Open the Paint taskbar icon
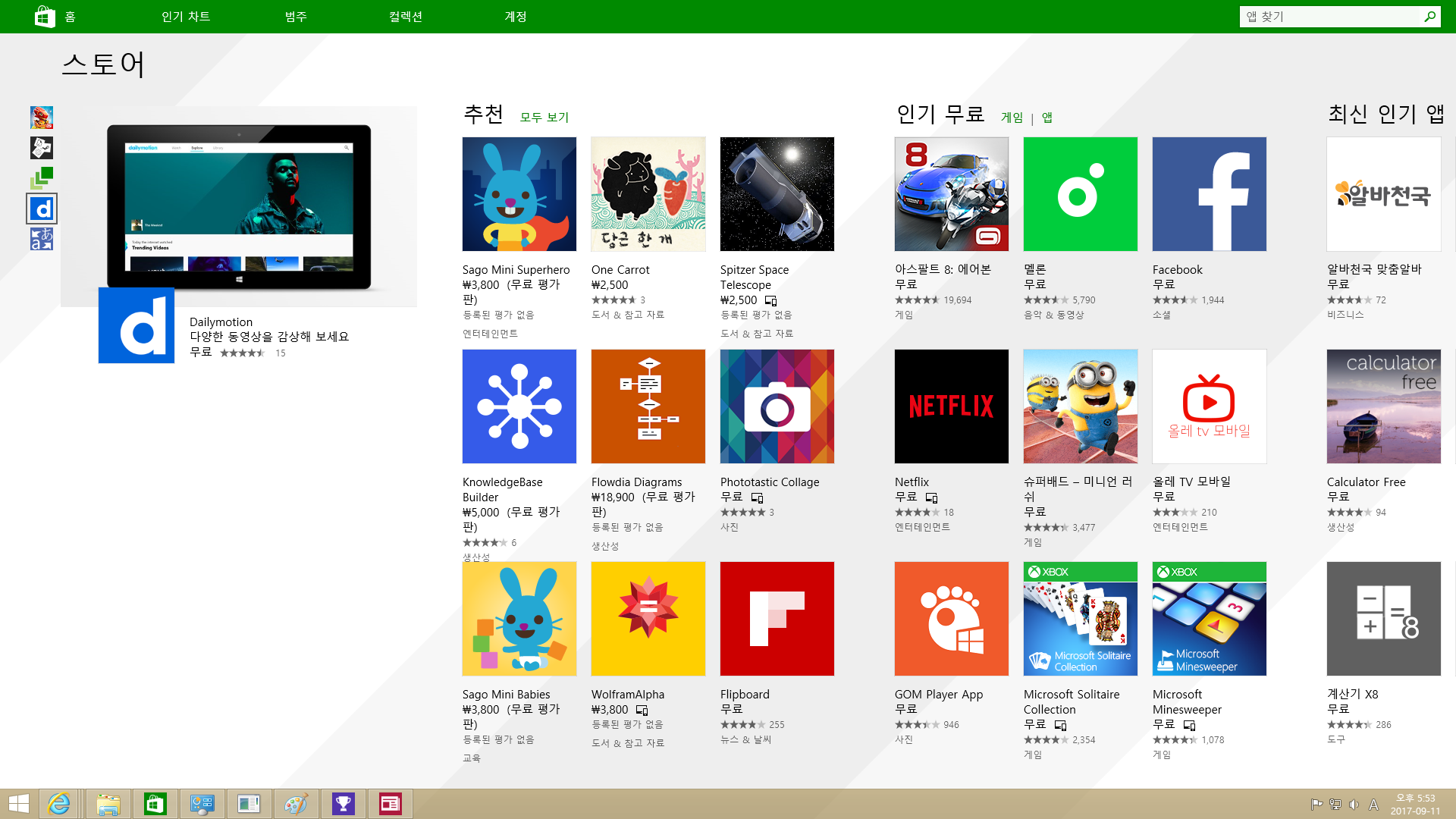 (297, 804)
